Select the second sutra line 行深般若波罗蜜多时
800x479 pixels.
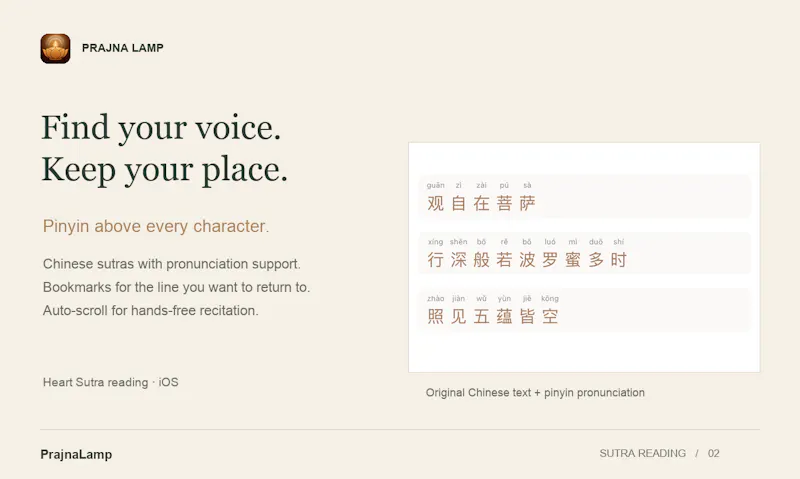585,253
